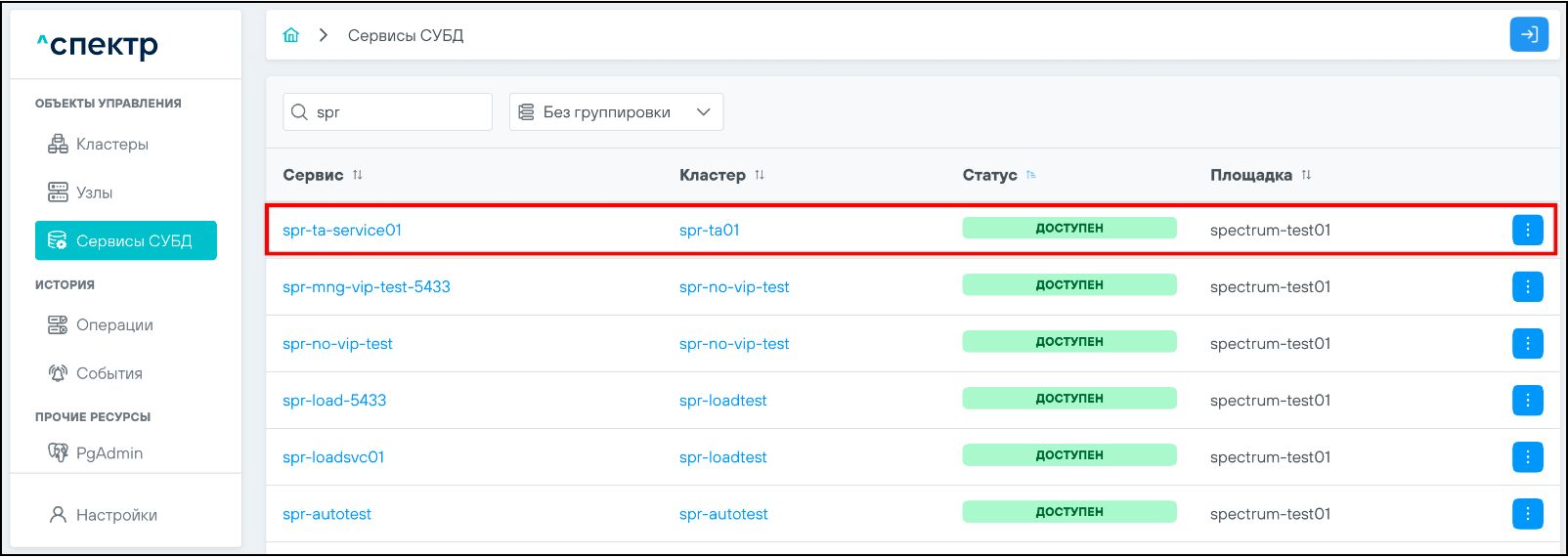Open the spr-ta01 cluster link

[709, 231]
